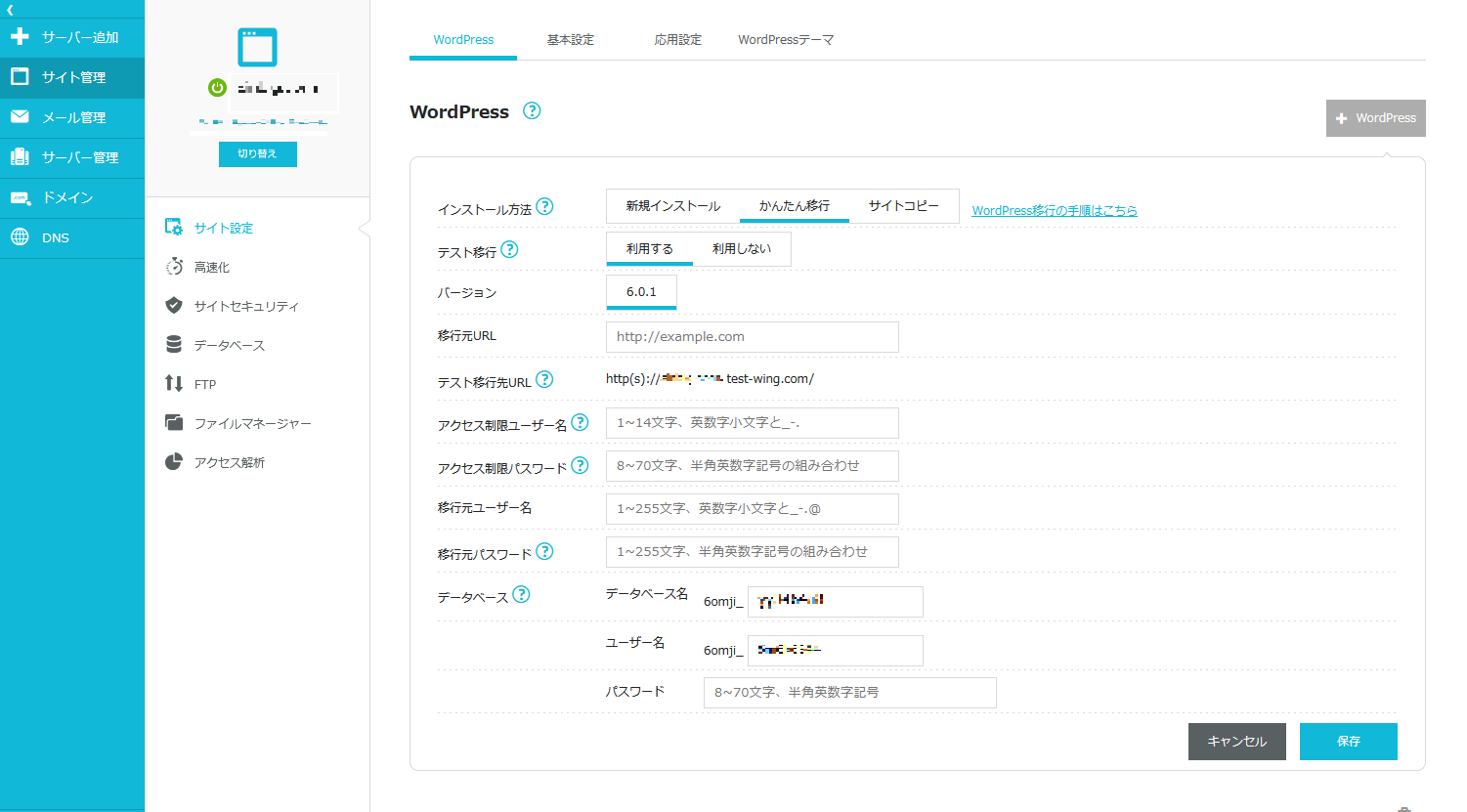Image resolution: width=1467 pixels, height=812 pixels.
Task: Click the 保存 button
Action: (1349, 742)
